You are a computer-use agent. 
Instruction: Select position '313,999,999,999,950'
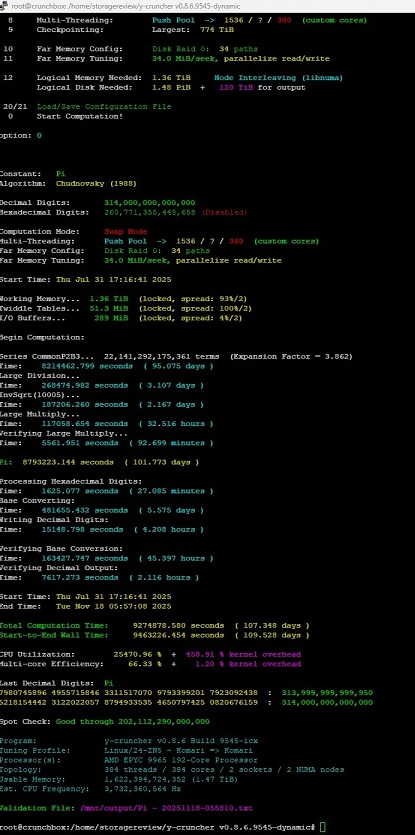click(x=327, y=693)
